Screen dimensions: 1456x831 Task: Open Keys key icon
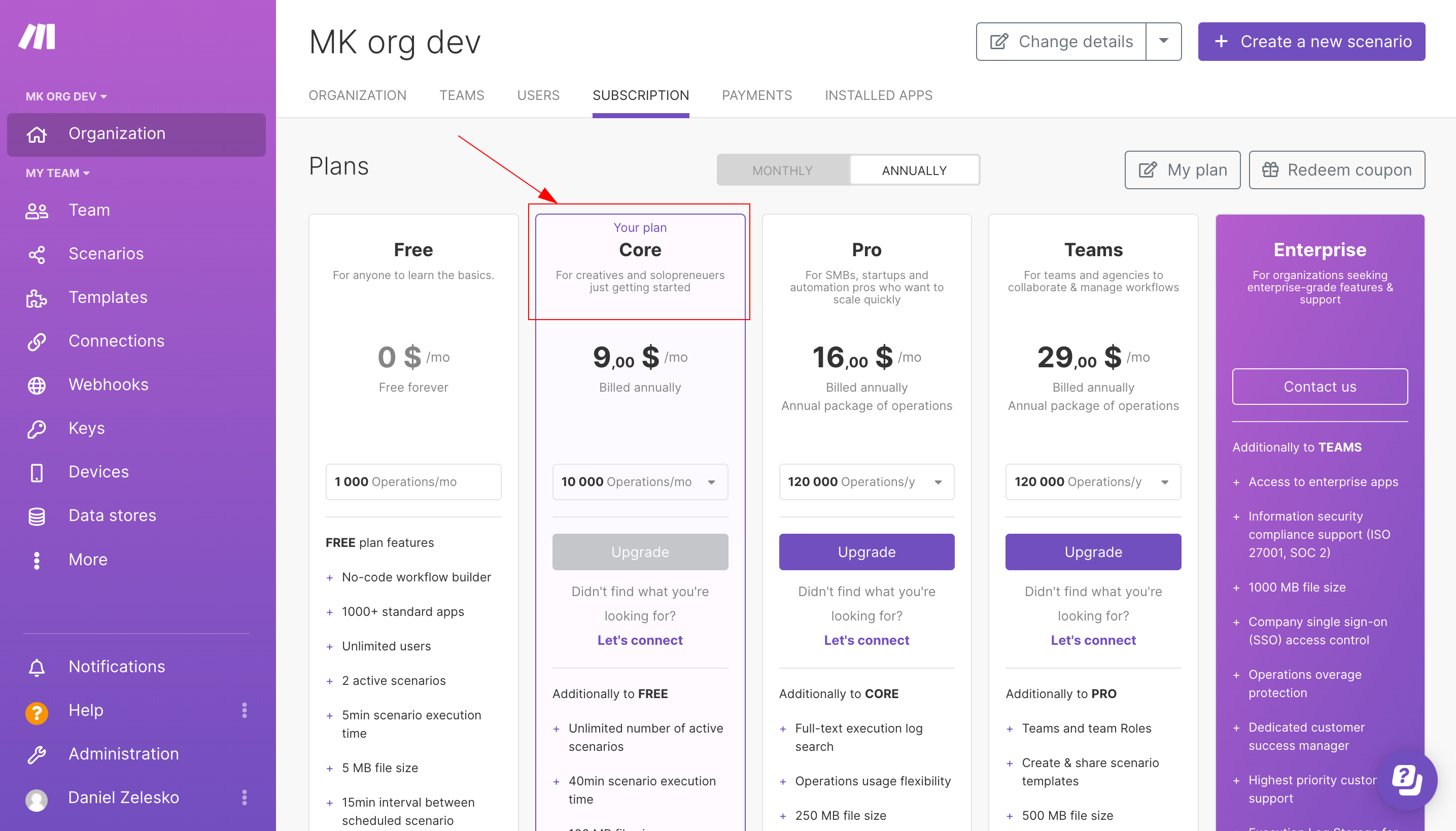(x=37, y=429)
